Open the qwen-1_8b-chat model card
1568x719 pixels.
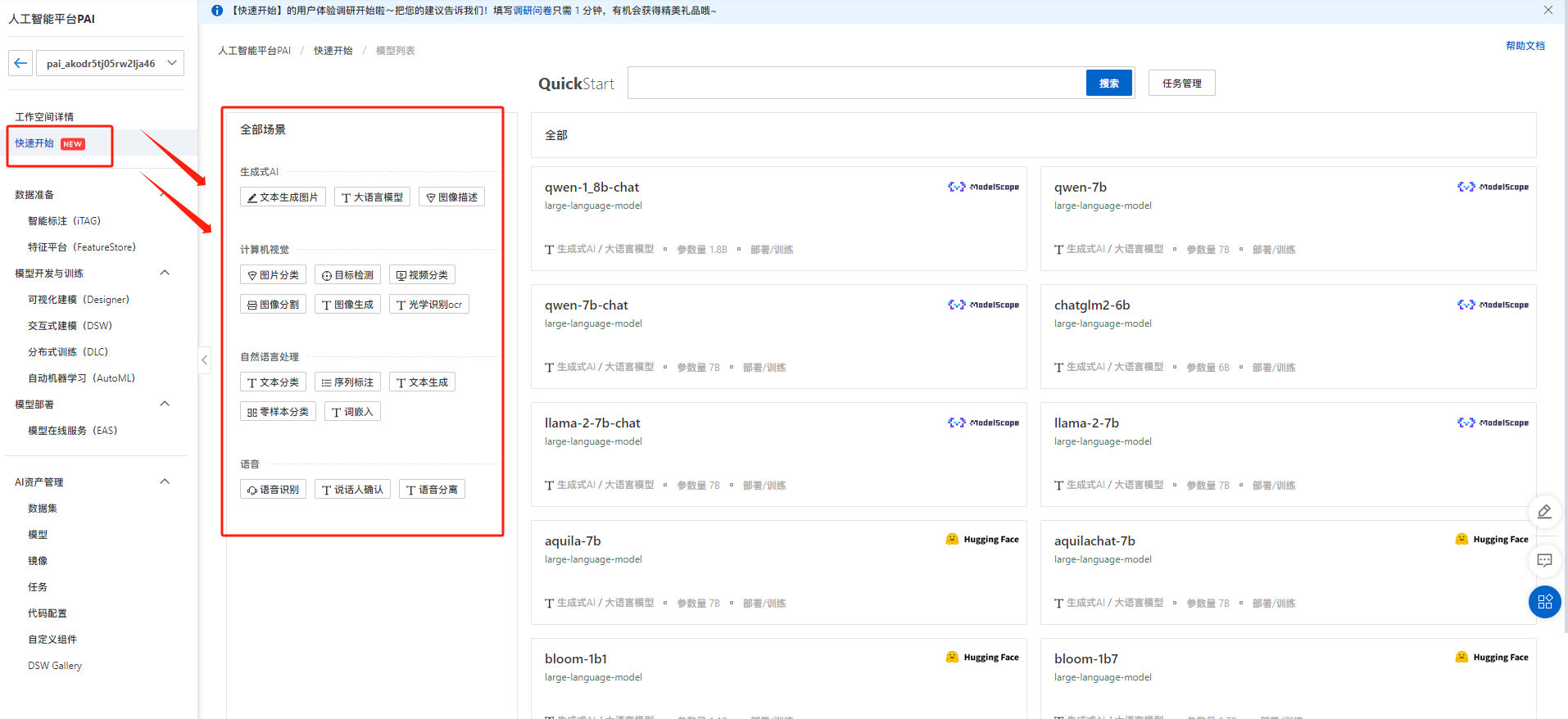click(778, 219)
